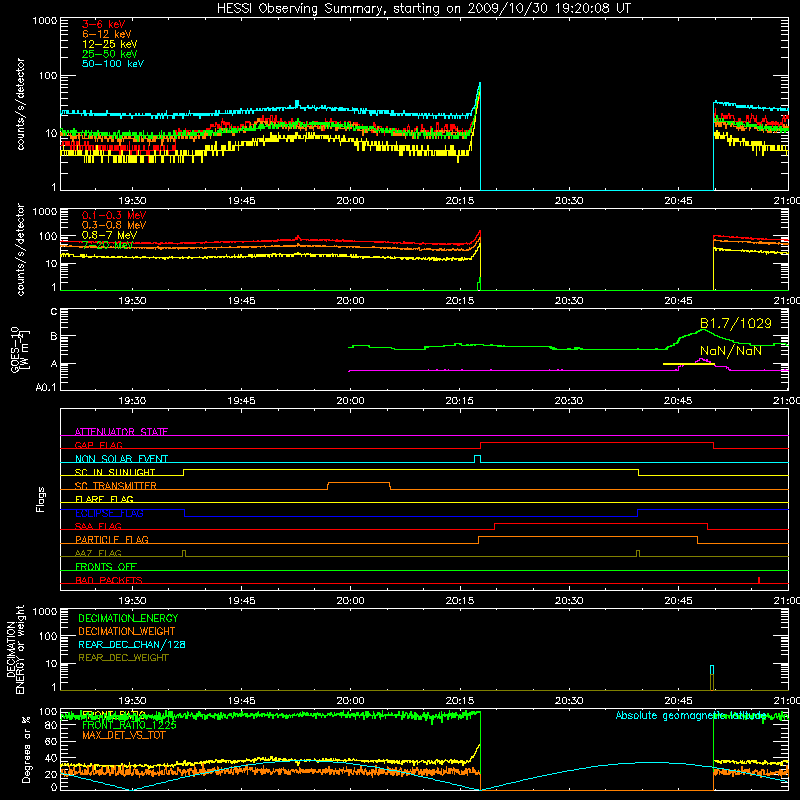Viewport: 800px width, 800px height.
Task: Click the cyan REAR_DEC_CHAN spike in the decimation panel
Action: 712,669
